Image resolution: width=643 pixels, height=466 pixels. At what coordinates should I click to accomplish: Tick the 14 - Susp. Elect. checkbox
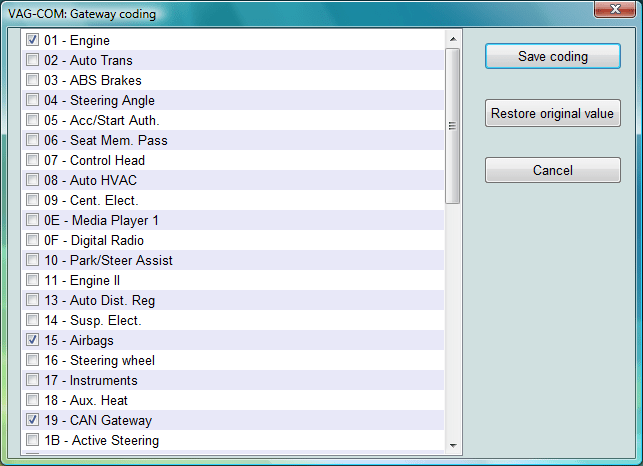coord(32,320)
